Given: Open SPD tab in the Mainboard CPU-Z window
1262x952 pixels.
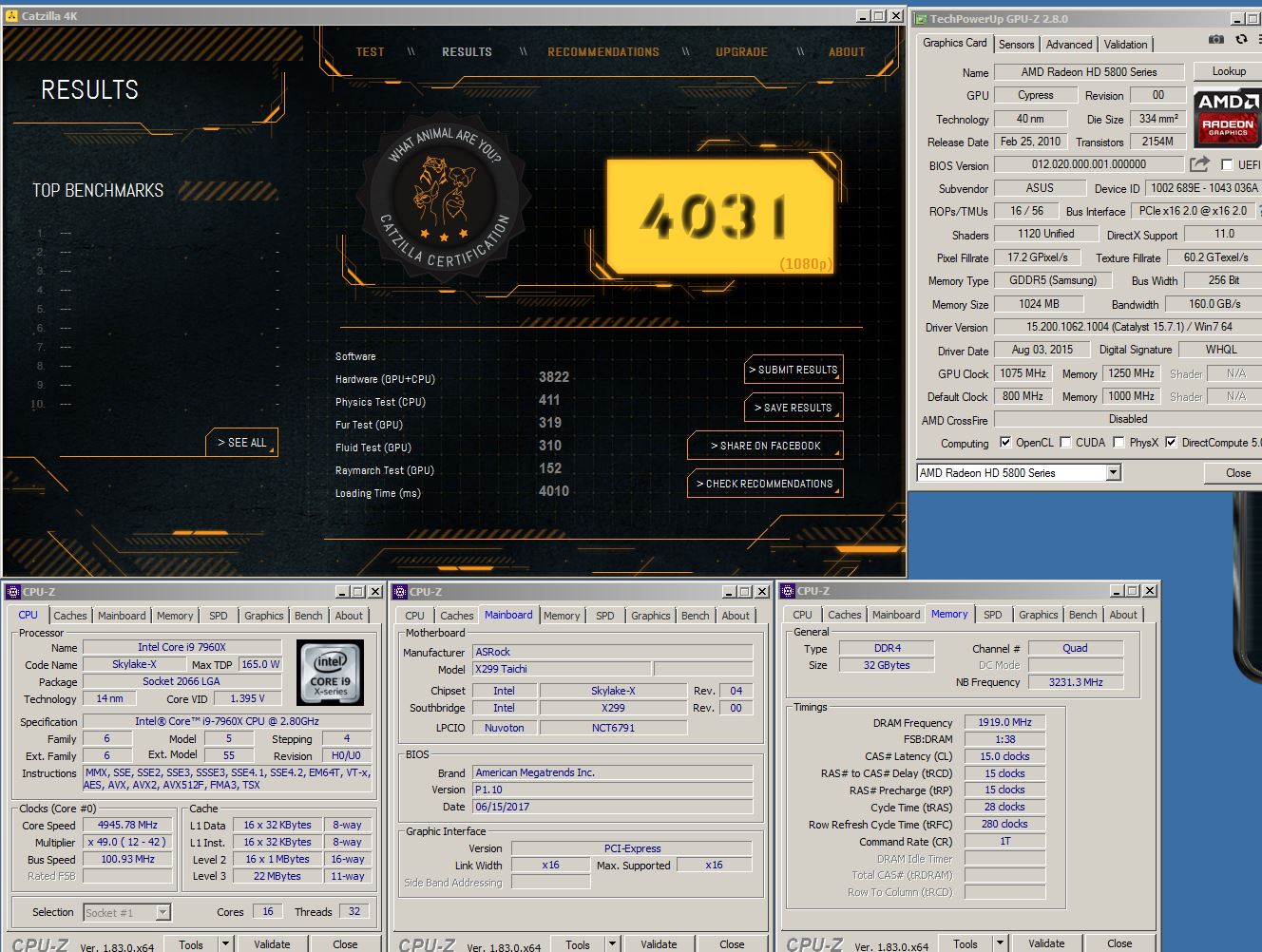Looking at the screenshot, I should coord(605,616).
